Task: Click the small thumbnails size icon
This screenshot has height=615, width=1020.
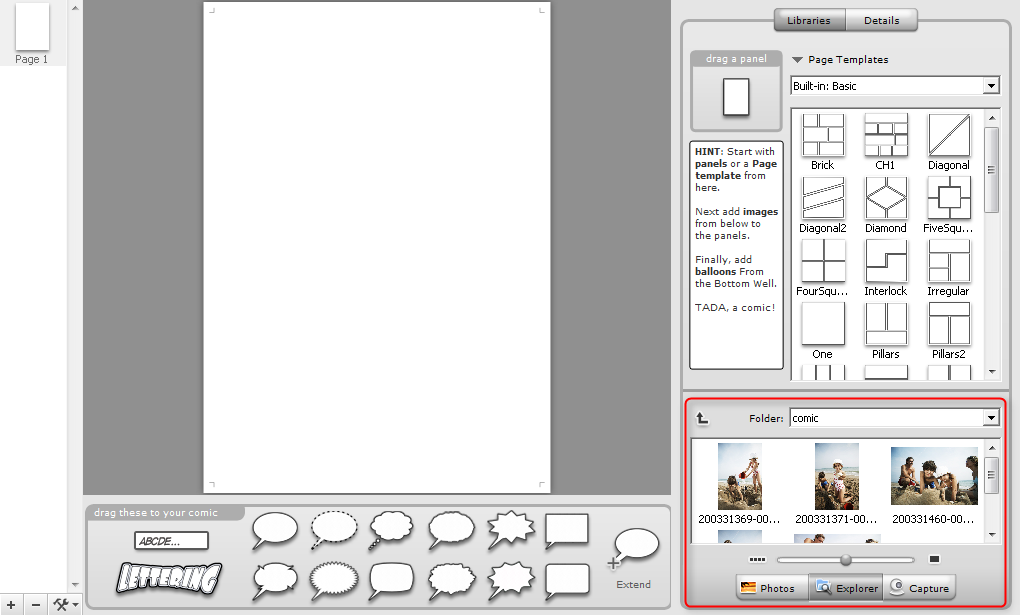Action: pos(757,560)
